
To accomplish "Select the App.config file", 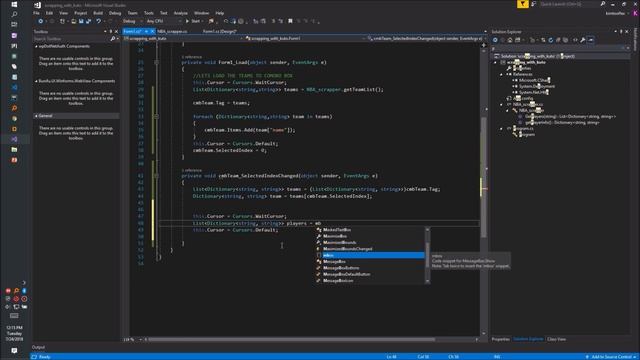I will pos(523,98).
